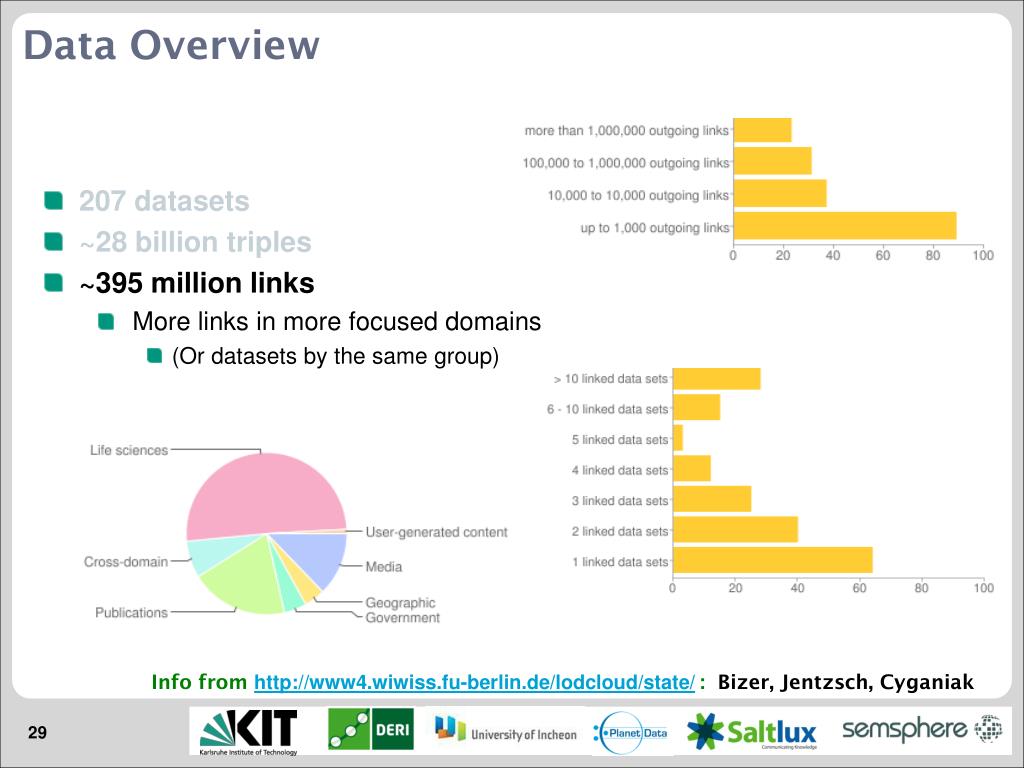Click the University of Incheon logo
This screenshot has height=768, width=1024.
505,729
